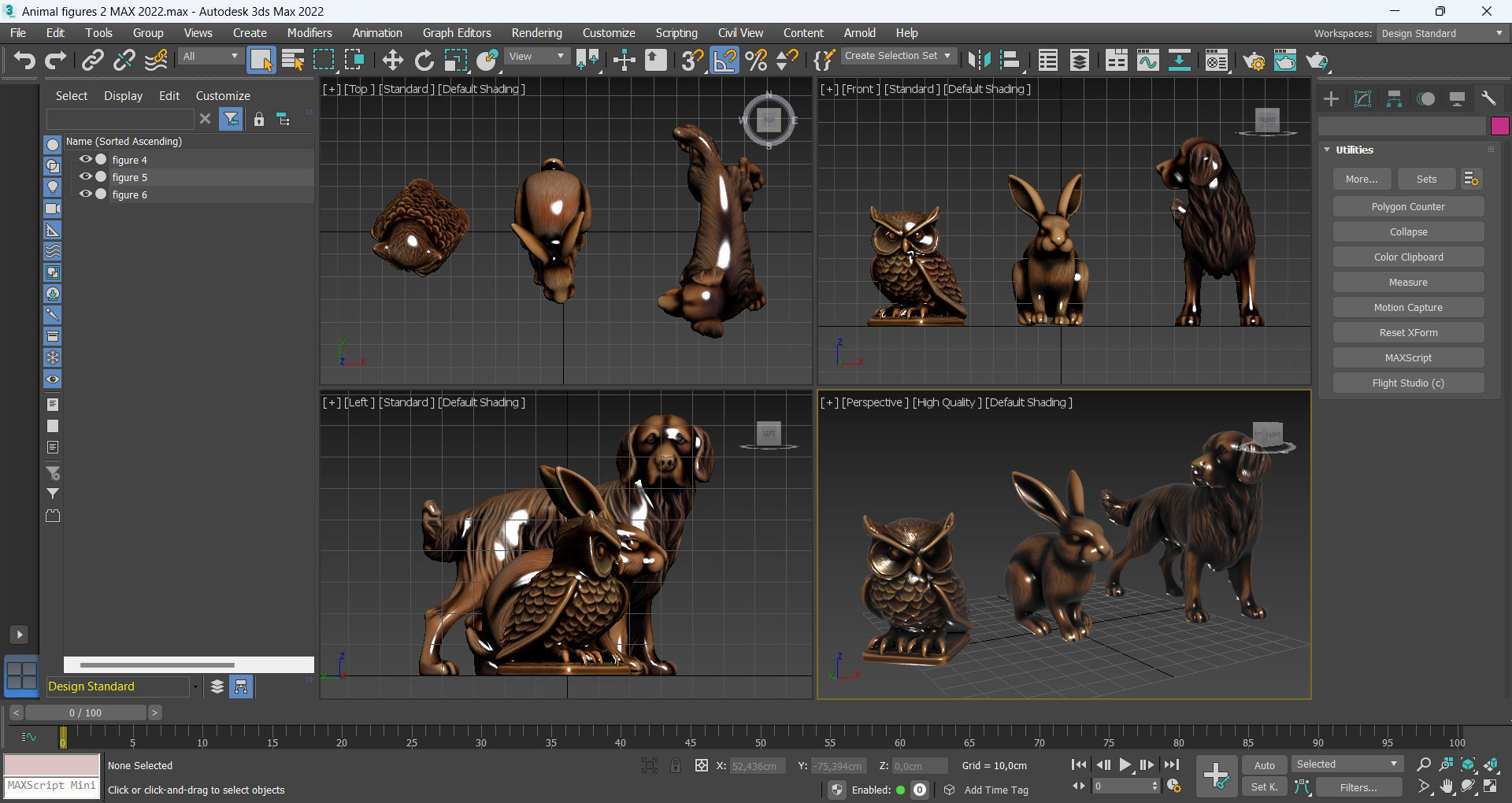Click the Reset XForm utility button

point(1408,333)
